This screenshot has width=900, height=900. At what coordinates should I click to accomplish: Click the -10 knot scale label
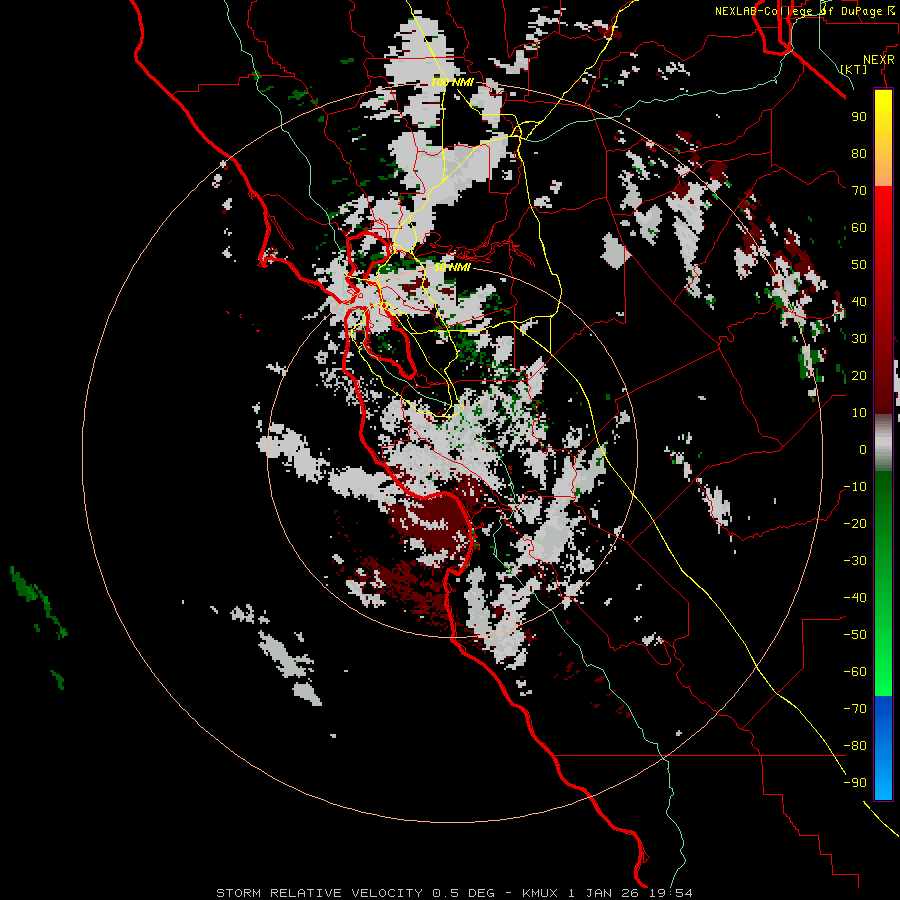(x=855, y=487)
